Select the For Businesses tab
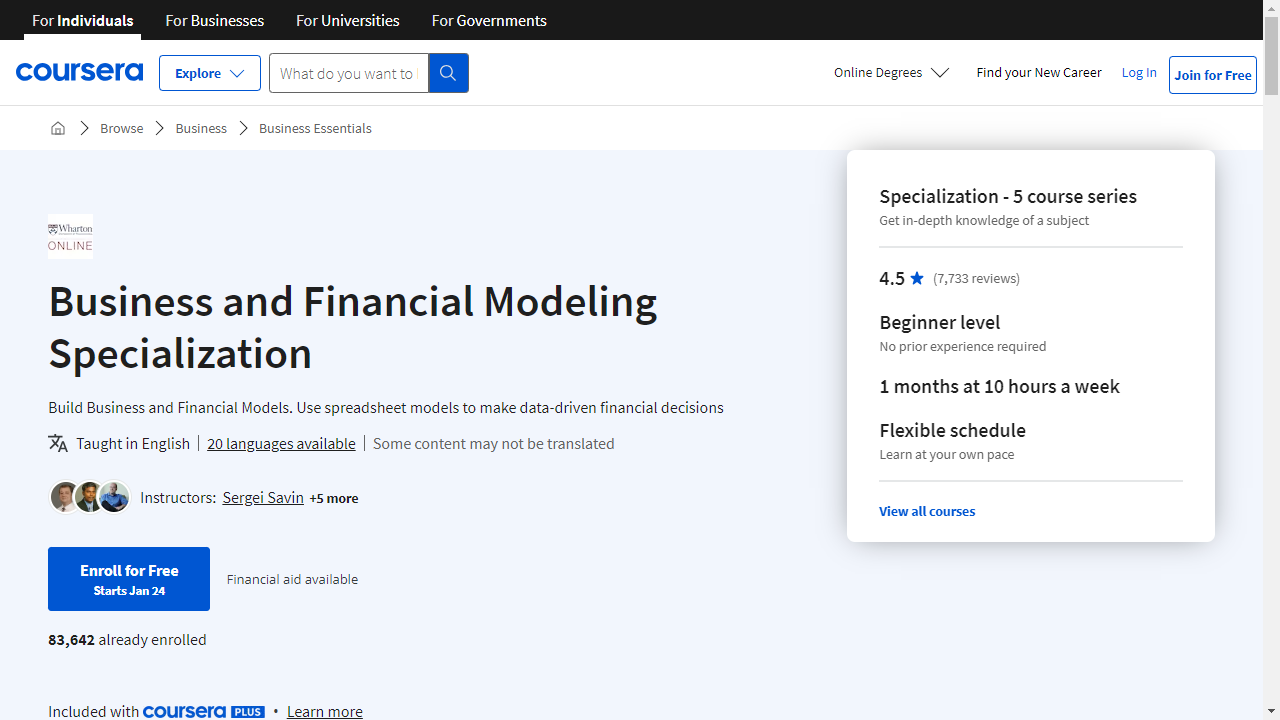 point(215,20)
